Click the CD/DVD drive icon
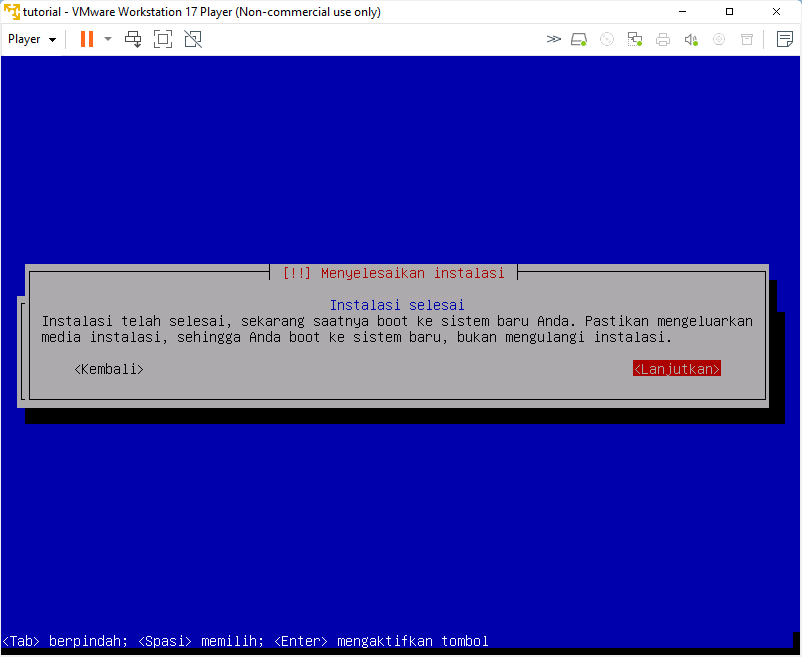Viewport: 802px width, 657px height. pos(607,39)
